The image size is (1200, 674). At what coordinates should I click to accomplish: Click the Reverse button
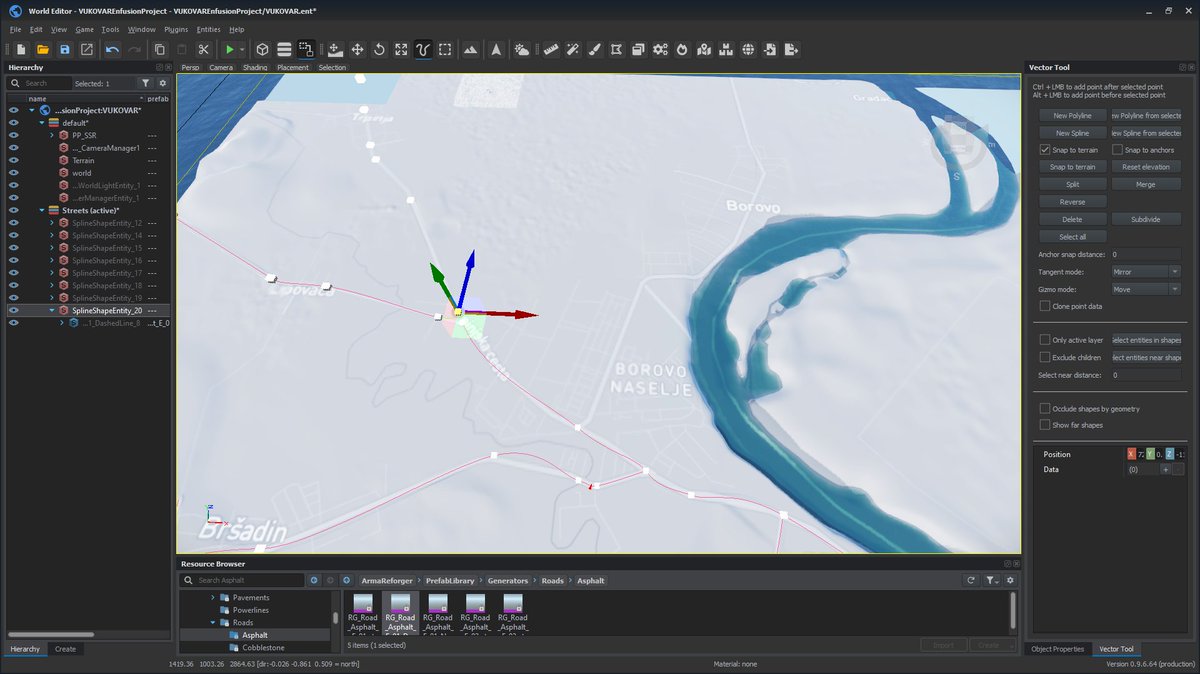click(1072, 202)
